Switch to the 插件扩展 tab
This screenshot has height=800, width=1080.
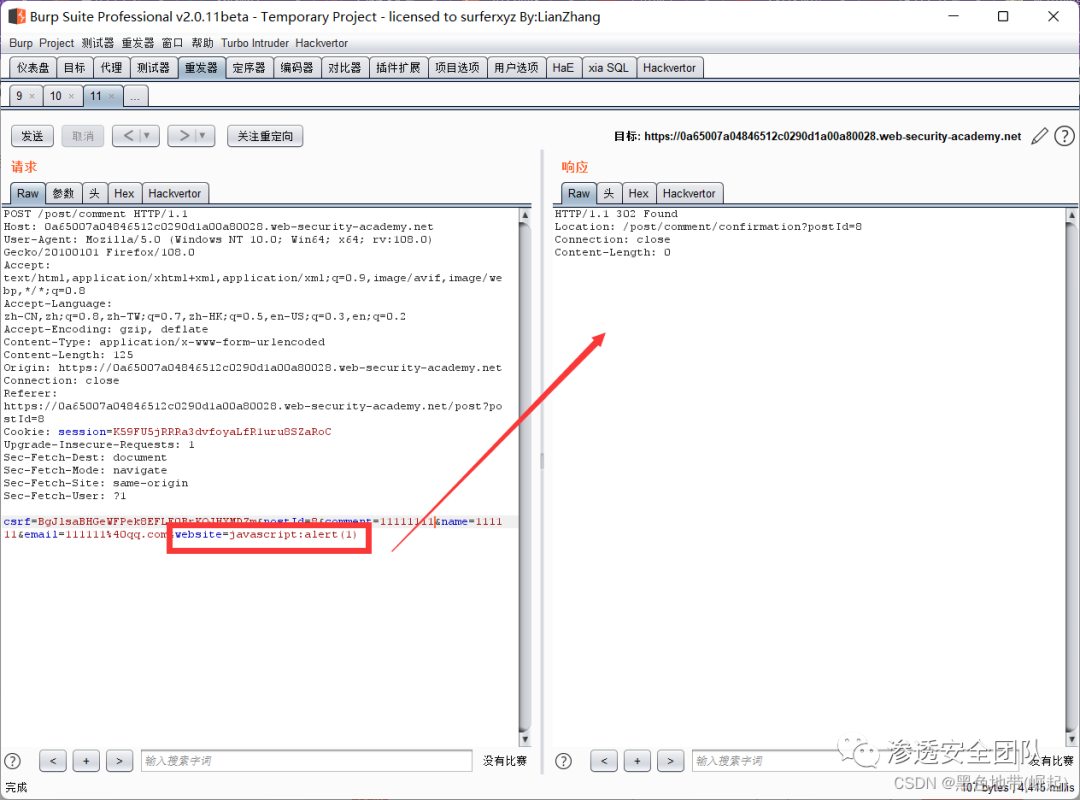[398, 68]
